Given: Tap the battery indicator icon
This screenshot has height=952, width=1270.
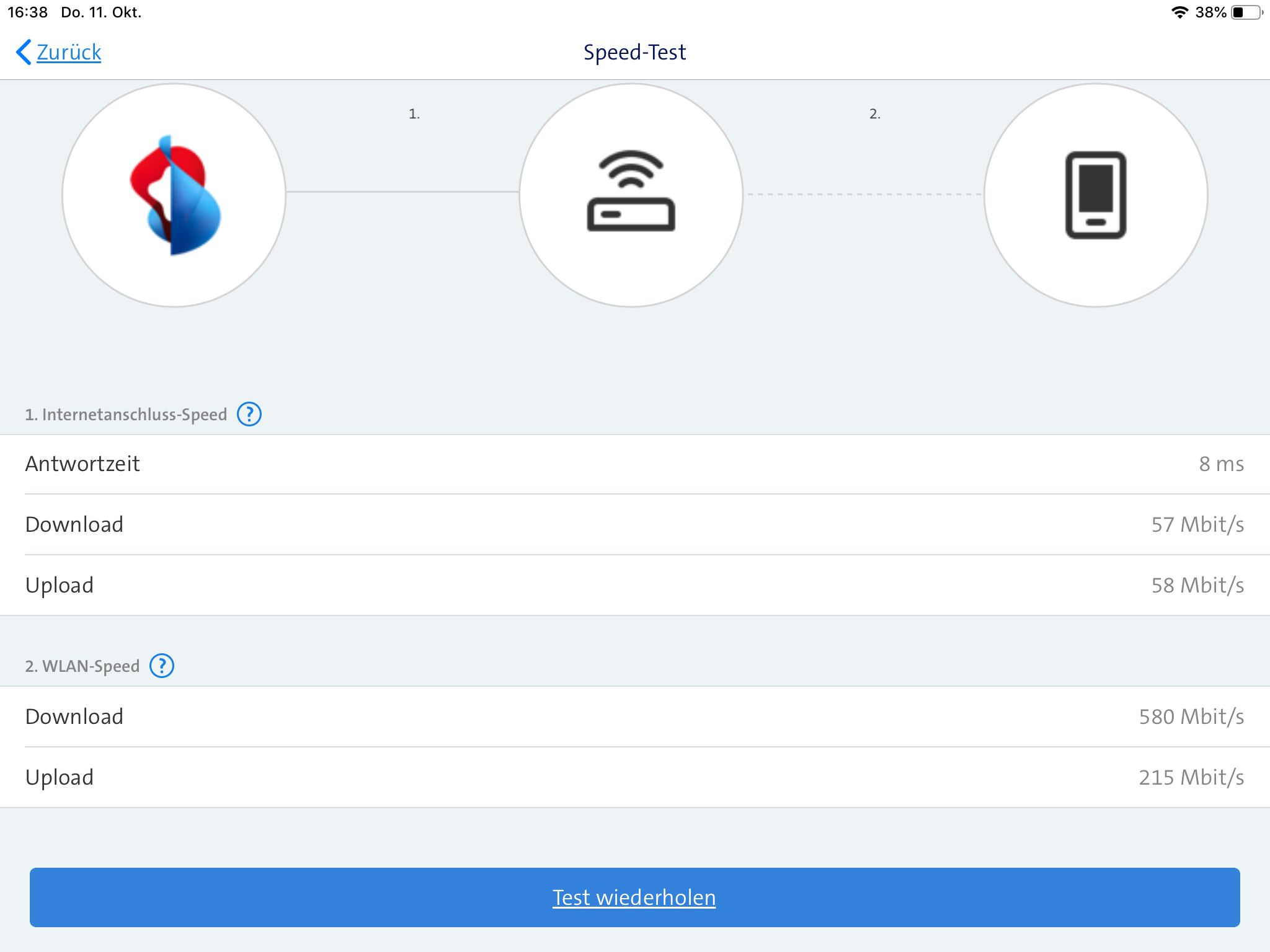Looking at the screenshot, I should [1247, 12].
